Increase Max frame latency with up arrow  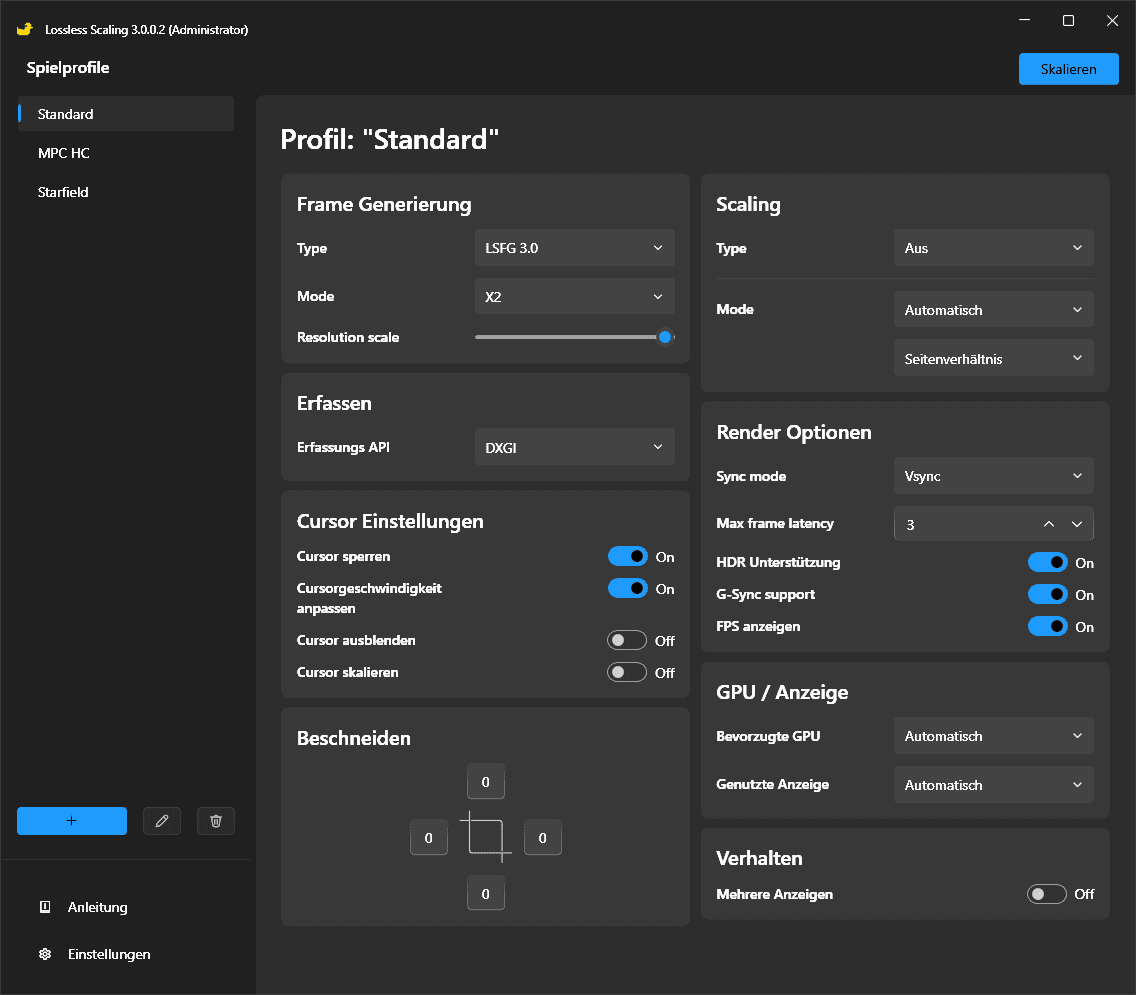coord(1049,524)
